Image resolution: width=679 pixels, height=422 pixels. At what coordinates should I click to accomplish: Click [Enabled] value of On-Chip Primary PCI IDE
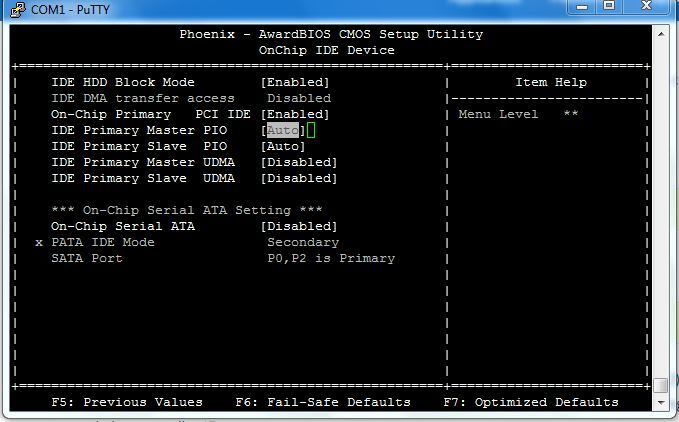(295, 114)
